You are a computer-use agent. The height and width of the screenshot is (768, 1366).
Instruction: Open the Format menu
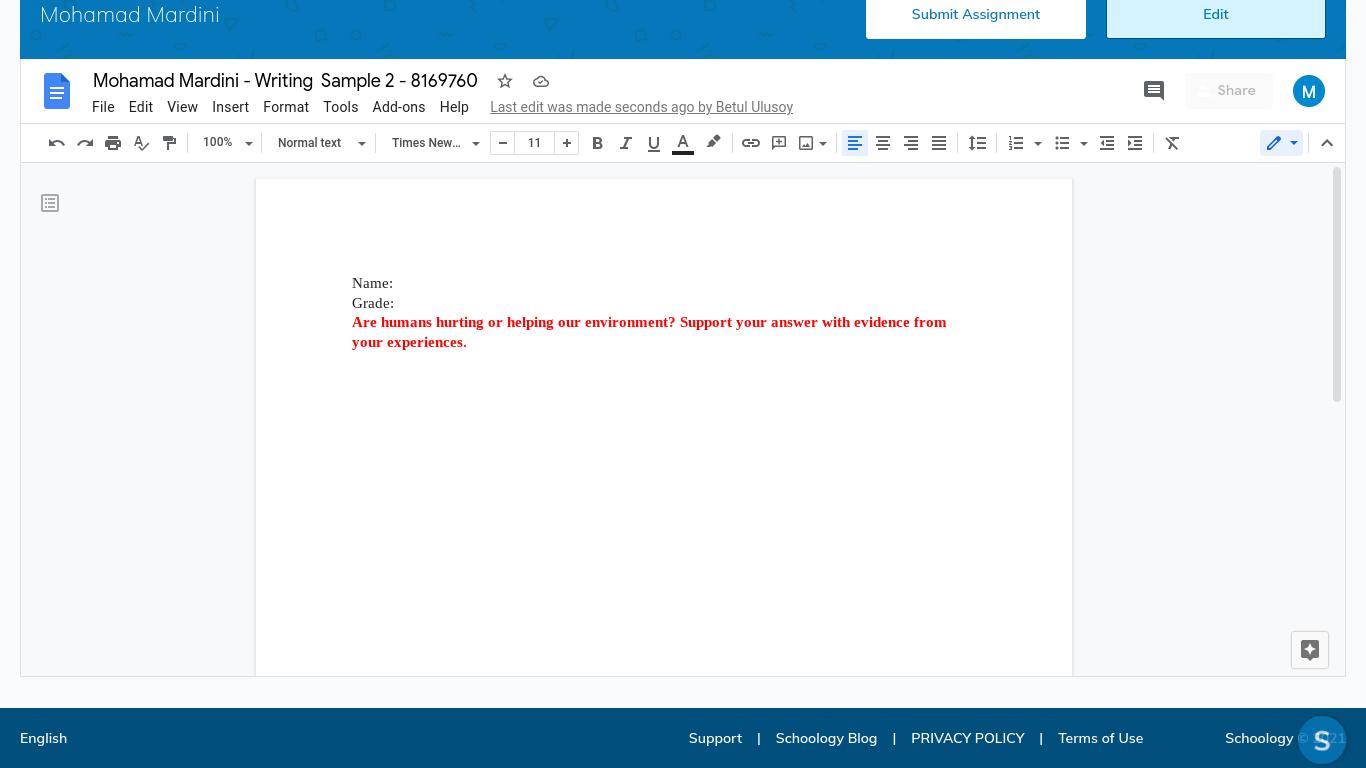coord(286,107)
